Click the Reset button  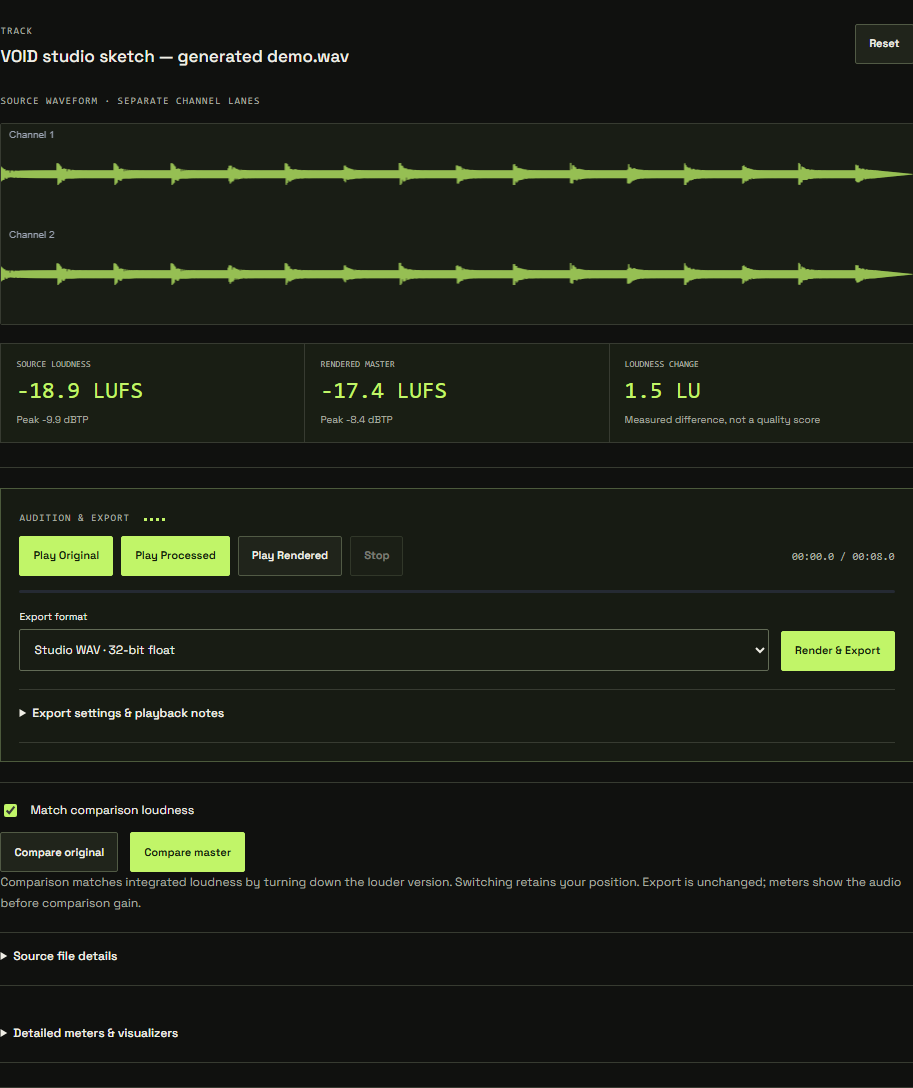tap(884, 44)
